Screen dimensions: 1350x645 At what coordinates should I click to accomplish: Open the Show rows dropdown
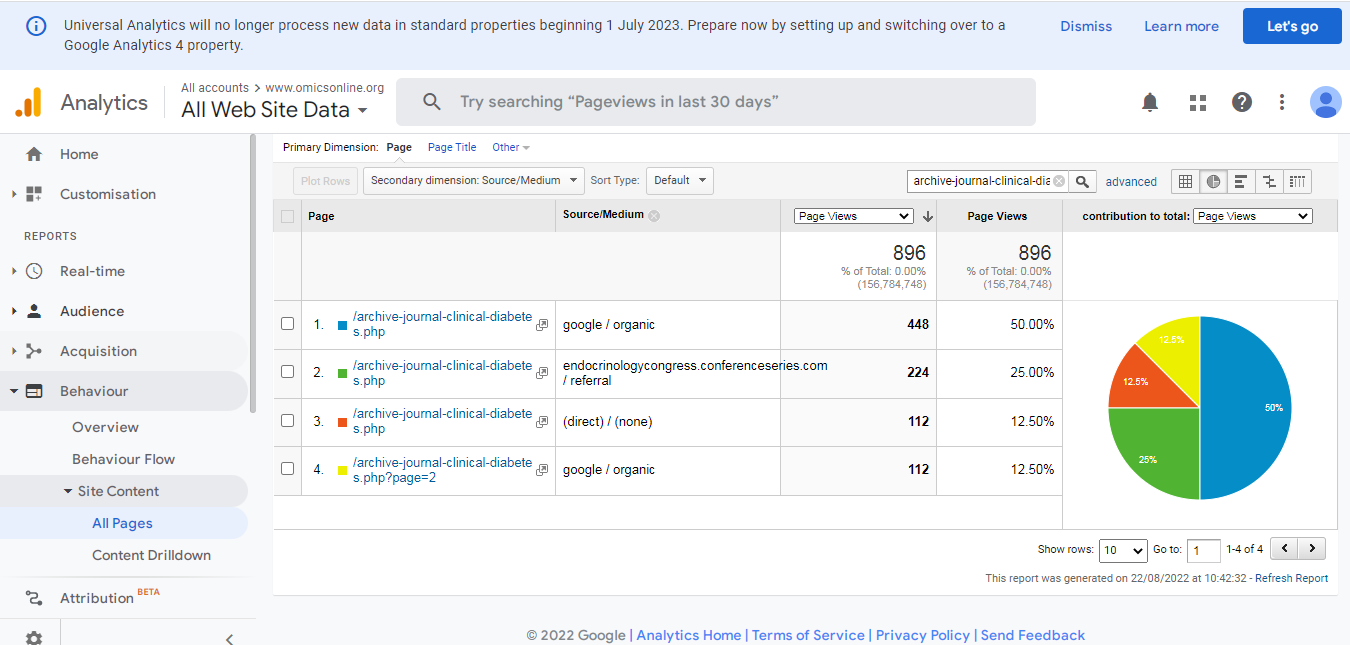[x=1123, y=549]
